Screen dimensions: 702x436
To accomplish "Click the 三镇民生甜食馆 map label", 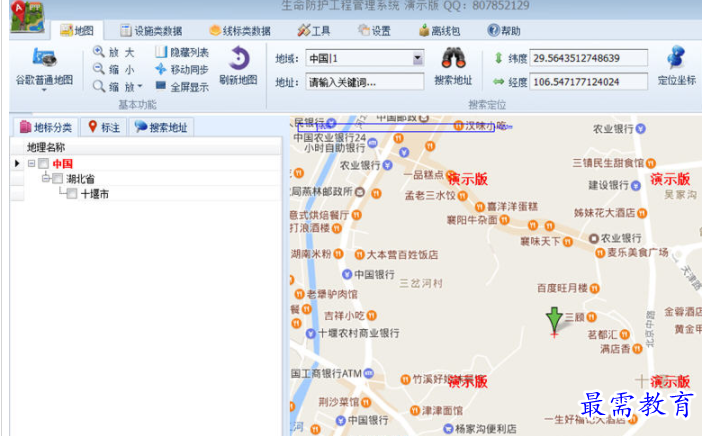I will pos(608,163).
